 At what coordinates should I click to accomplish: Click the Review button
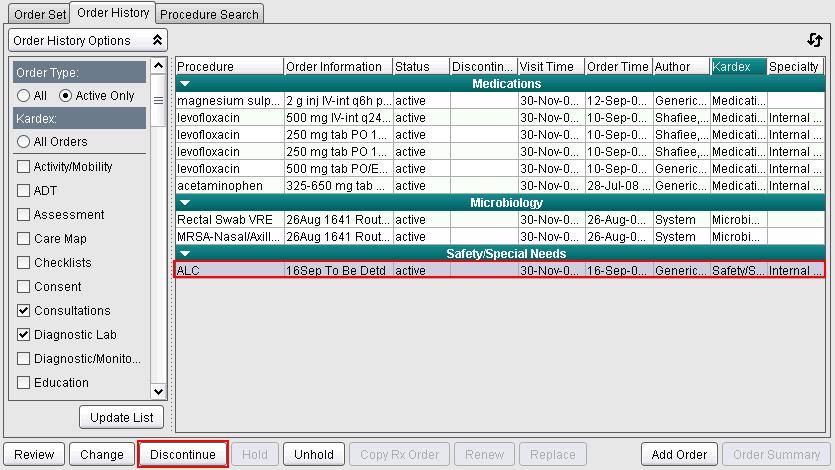[x=34, y=455]
